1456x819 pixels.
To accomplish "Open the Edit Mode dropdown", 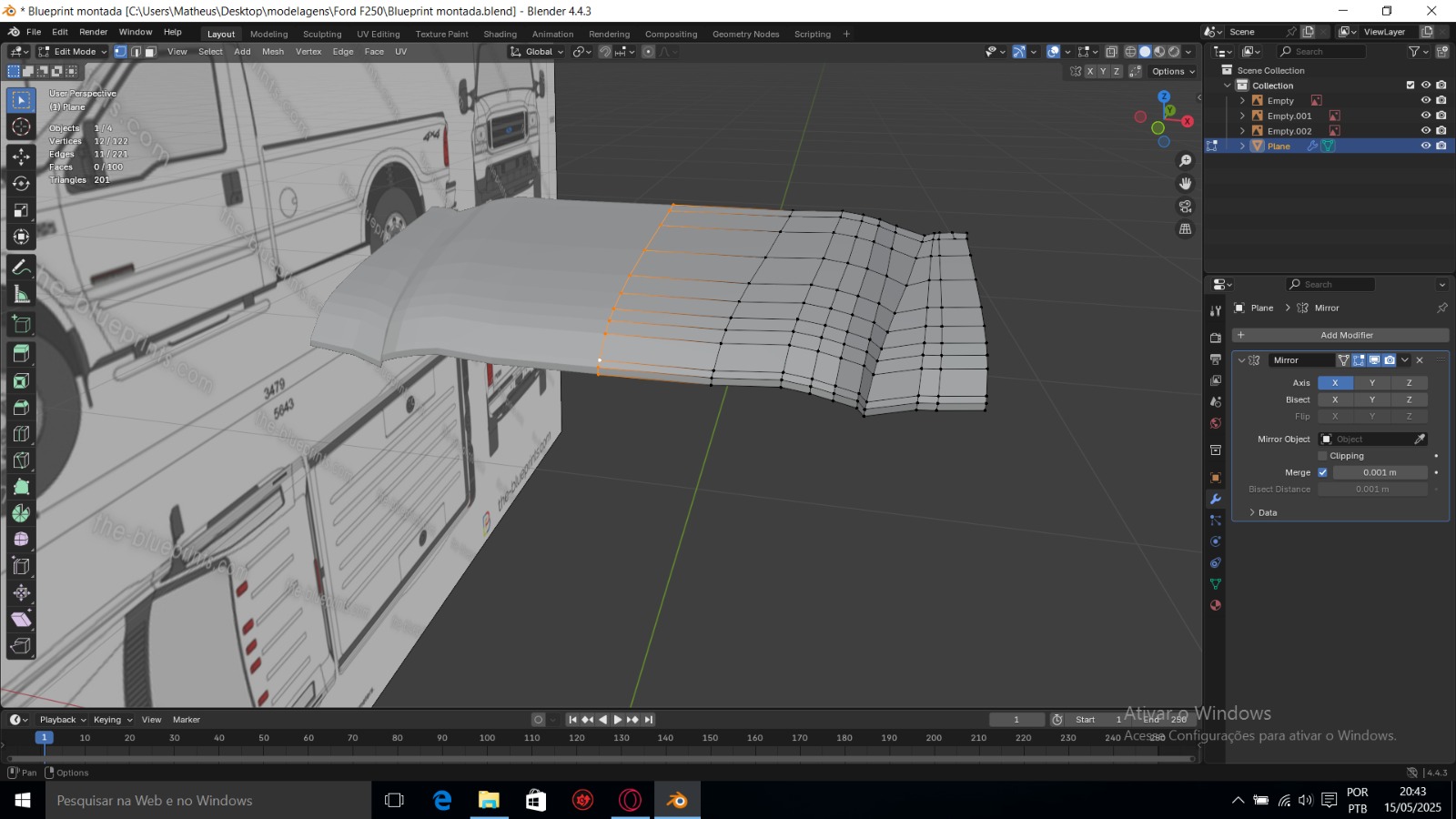I will tap(73, 52).
